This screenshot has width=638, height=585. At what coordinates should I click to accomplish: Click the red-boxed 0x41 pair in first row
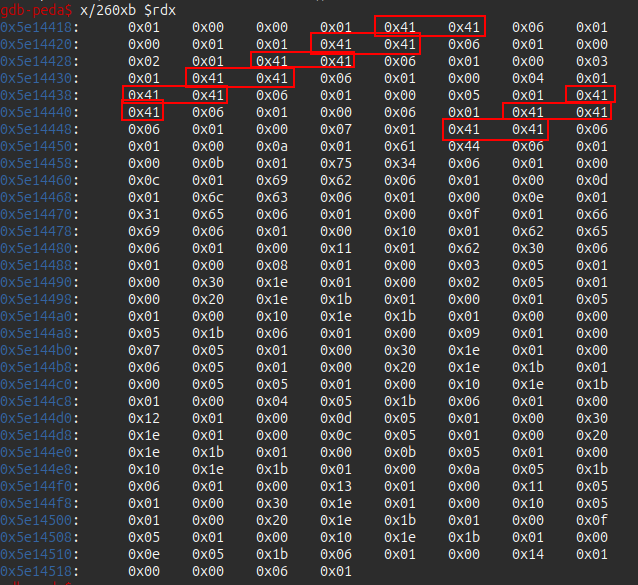(x=429, y=27)
